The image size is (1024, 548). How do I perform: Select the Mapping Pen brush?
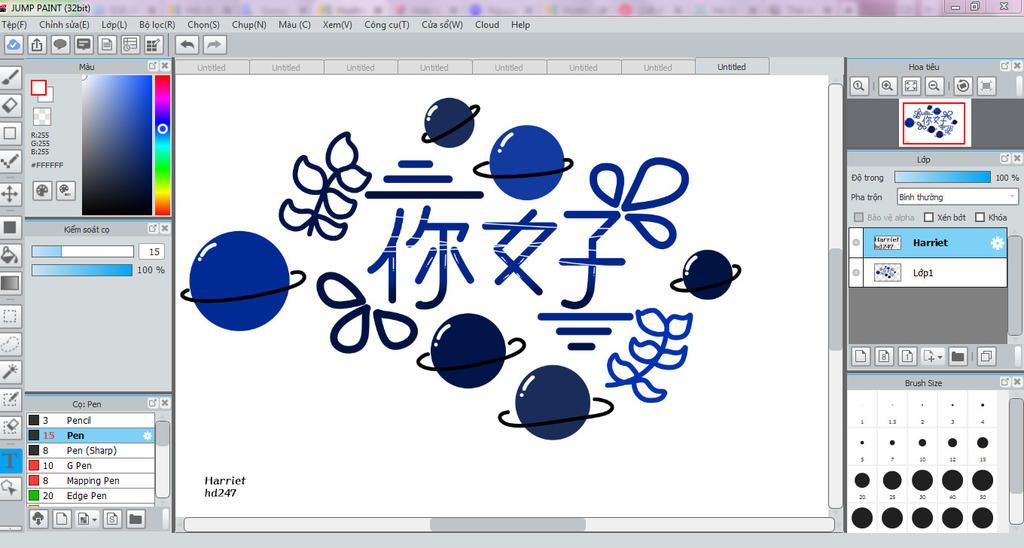click(x=91, y=481)
